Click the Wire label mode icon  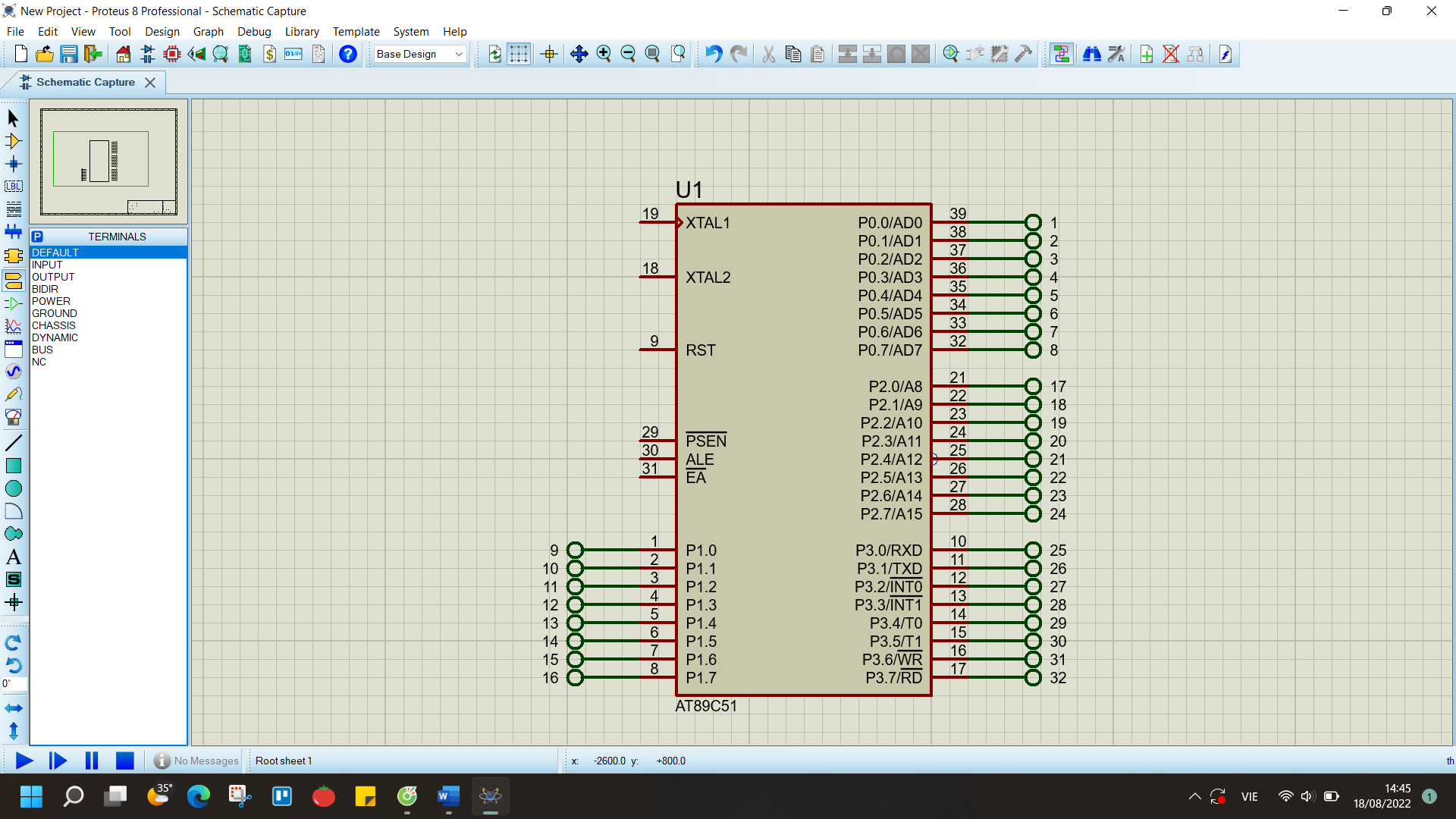(13, 187)
